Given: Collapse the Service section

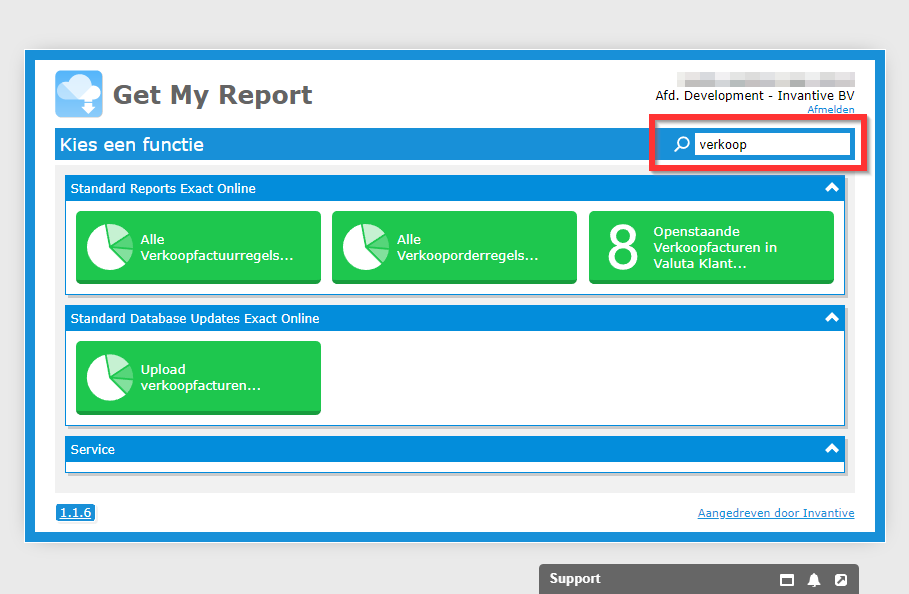Looking at the screenshot, I should [x=832, y=449].
